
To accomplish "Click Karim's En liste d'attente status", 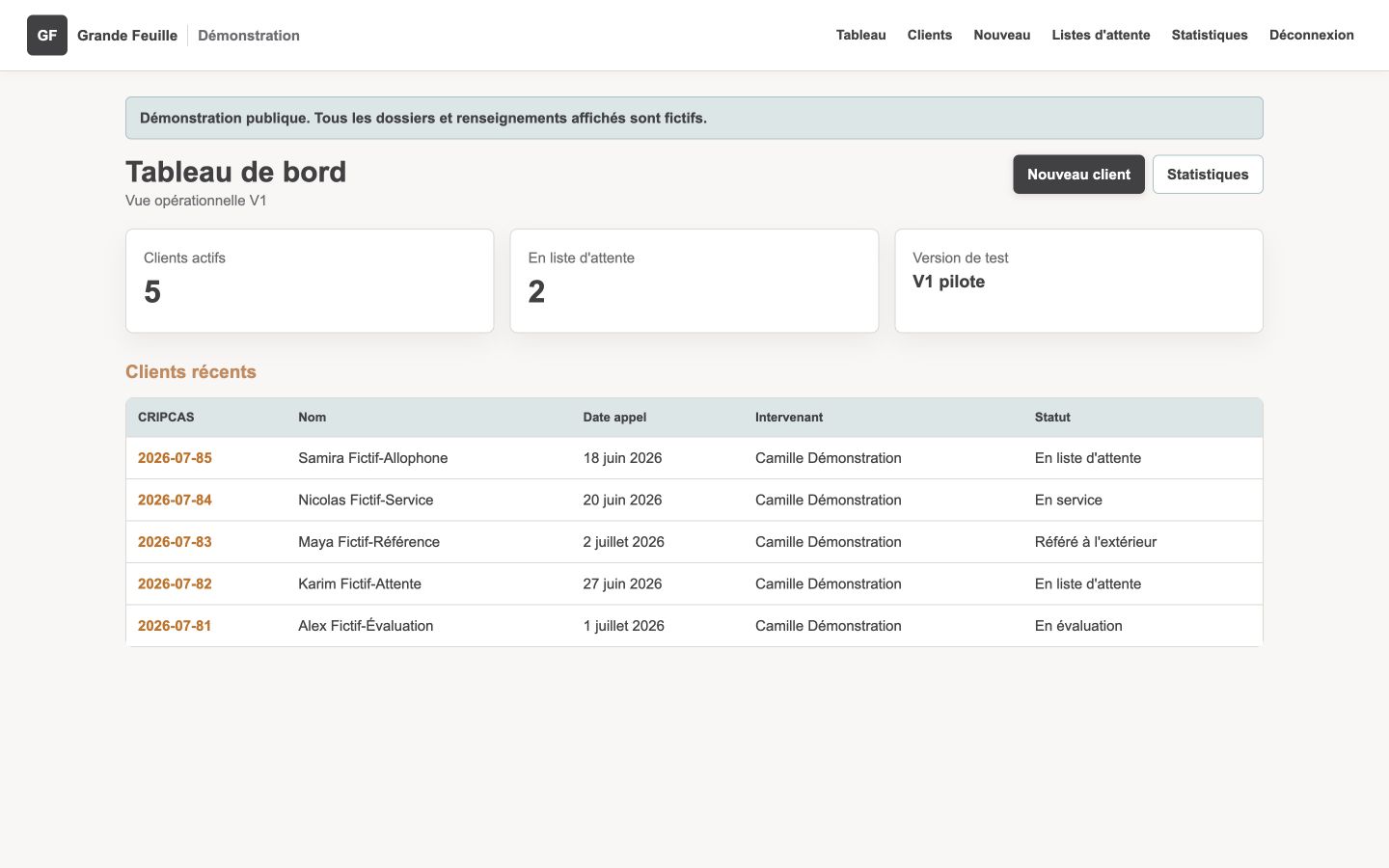I will (x=1088, y=583).
